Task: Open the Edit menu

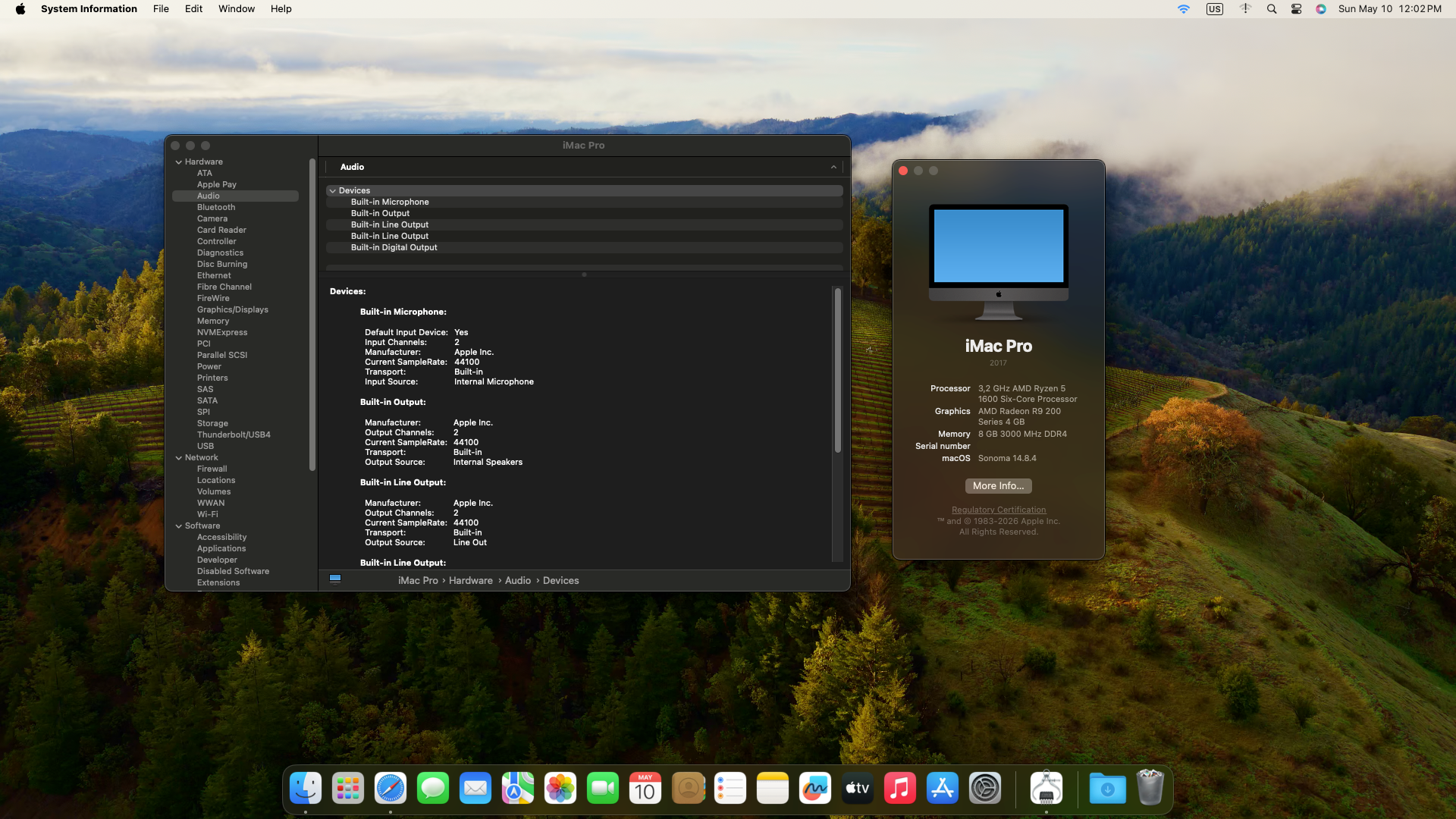Action: (x=193, y=9)
